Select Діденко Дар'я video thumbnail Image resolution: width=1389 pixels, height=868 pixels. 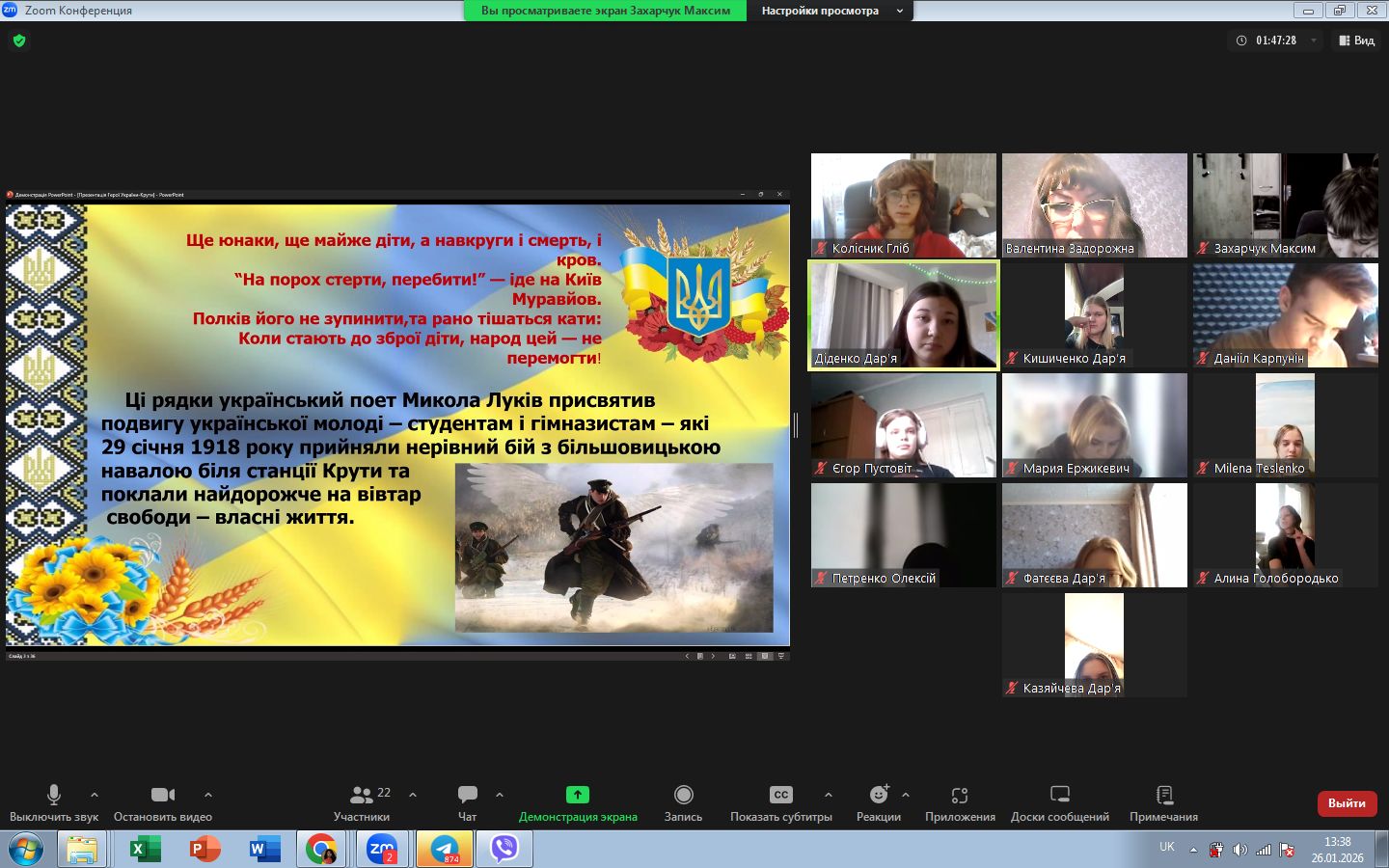903,315
